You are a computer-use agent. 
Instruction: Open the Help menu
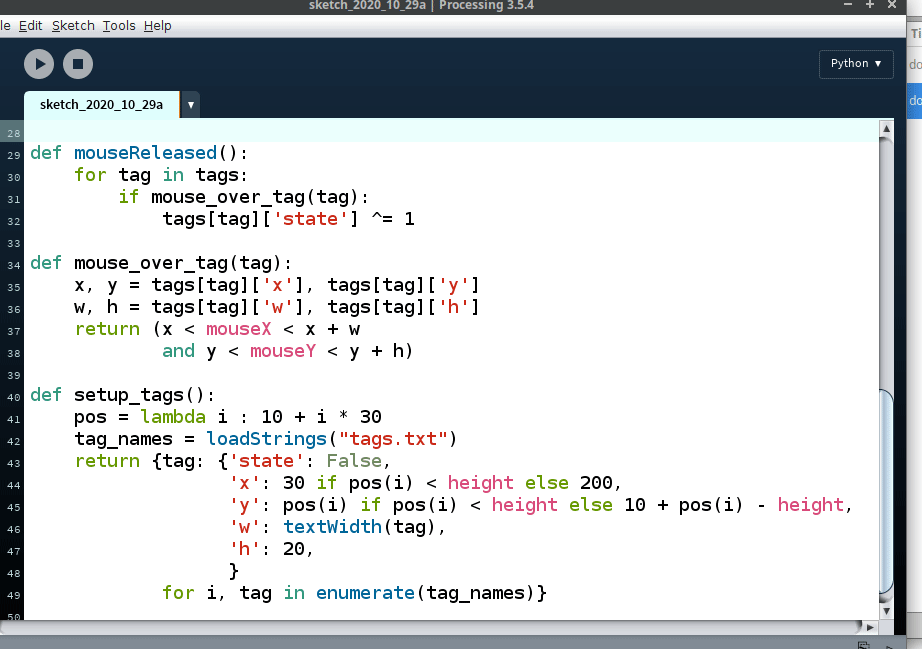(x=157, y=25)
